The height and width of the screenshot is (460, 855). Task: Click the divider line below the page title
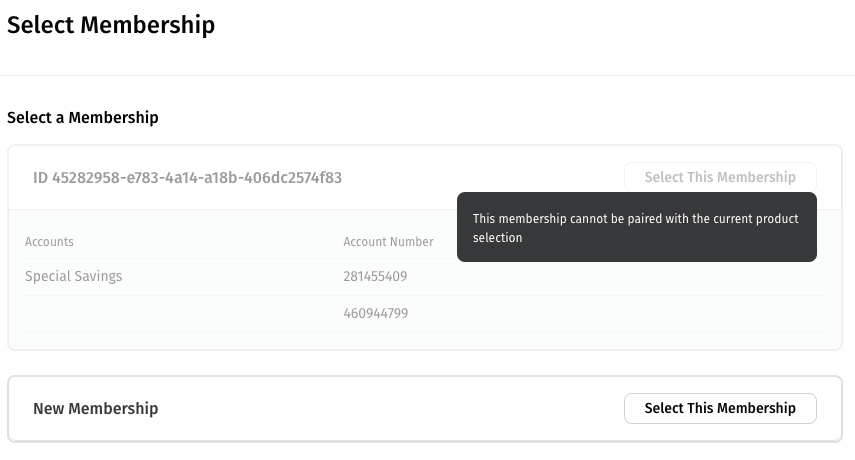pos(427,75)
